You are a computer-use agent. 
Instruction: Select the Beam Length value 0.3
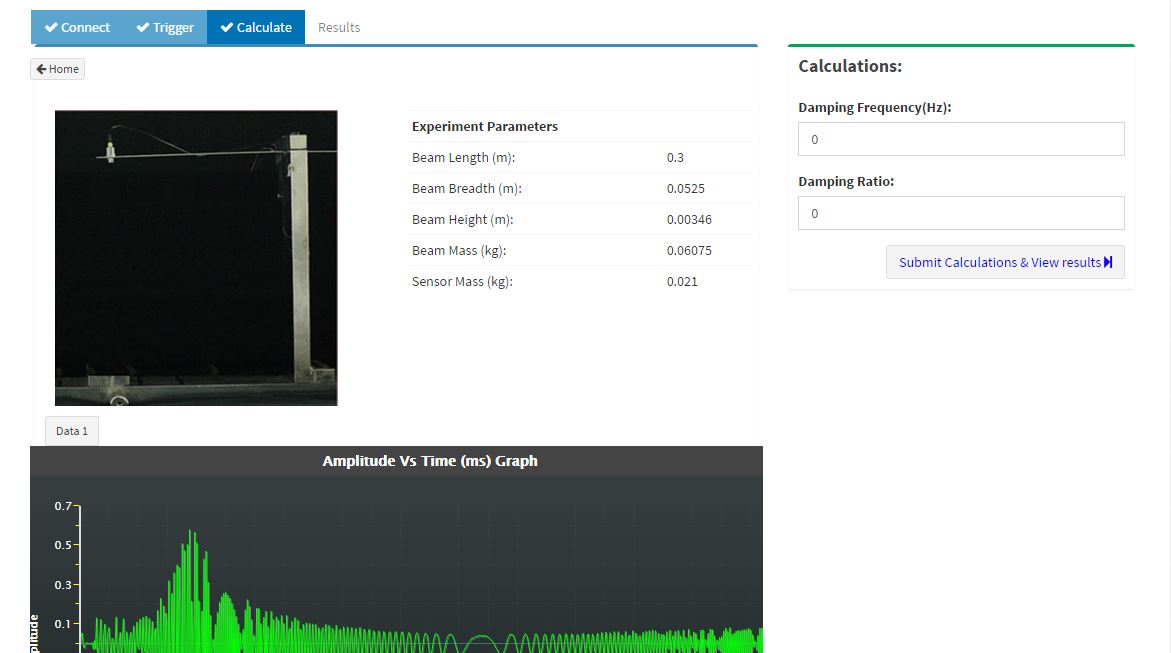[x=675, y=158]
